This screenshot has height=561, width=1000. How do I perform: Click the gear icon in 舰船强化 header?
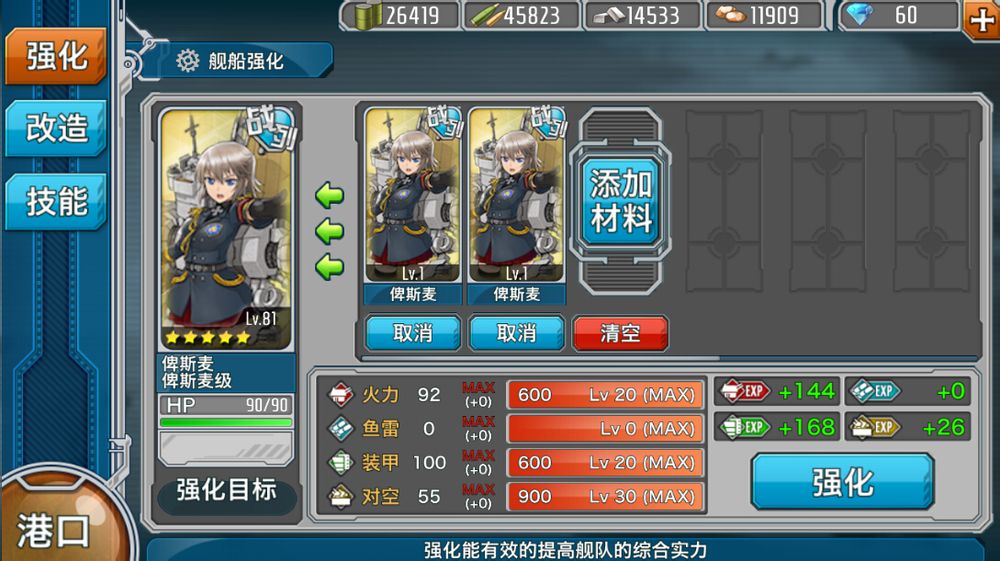point(188,61)
